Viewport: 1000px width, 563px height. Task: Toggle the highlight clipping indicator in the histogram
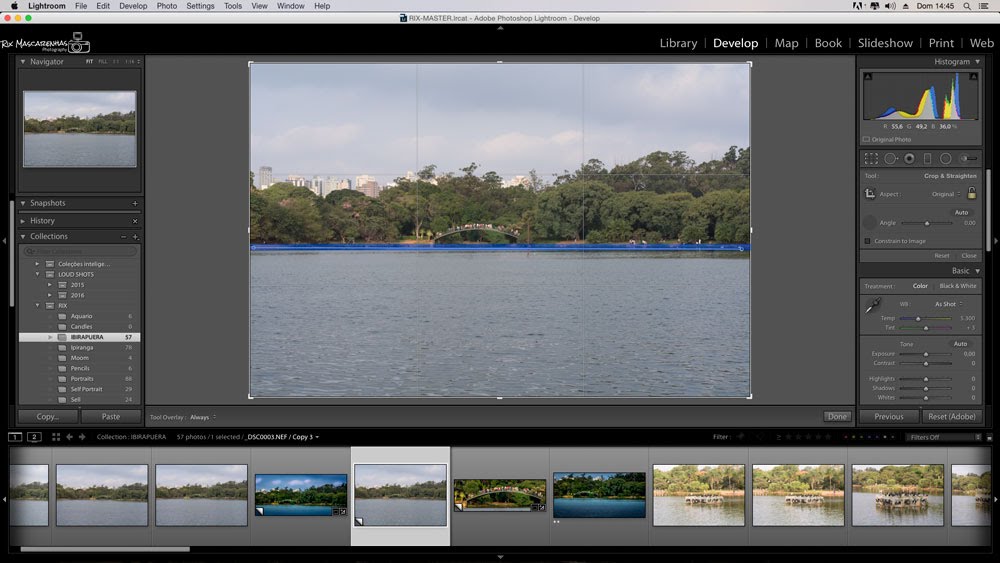point(973,77)
